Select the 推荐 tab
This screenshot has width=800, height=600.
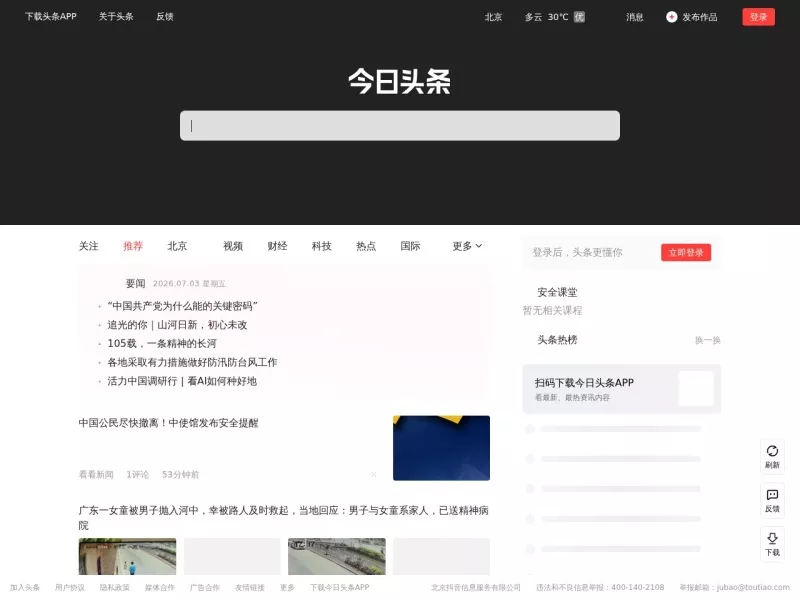pos(133,246)
